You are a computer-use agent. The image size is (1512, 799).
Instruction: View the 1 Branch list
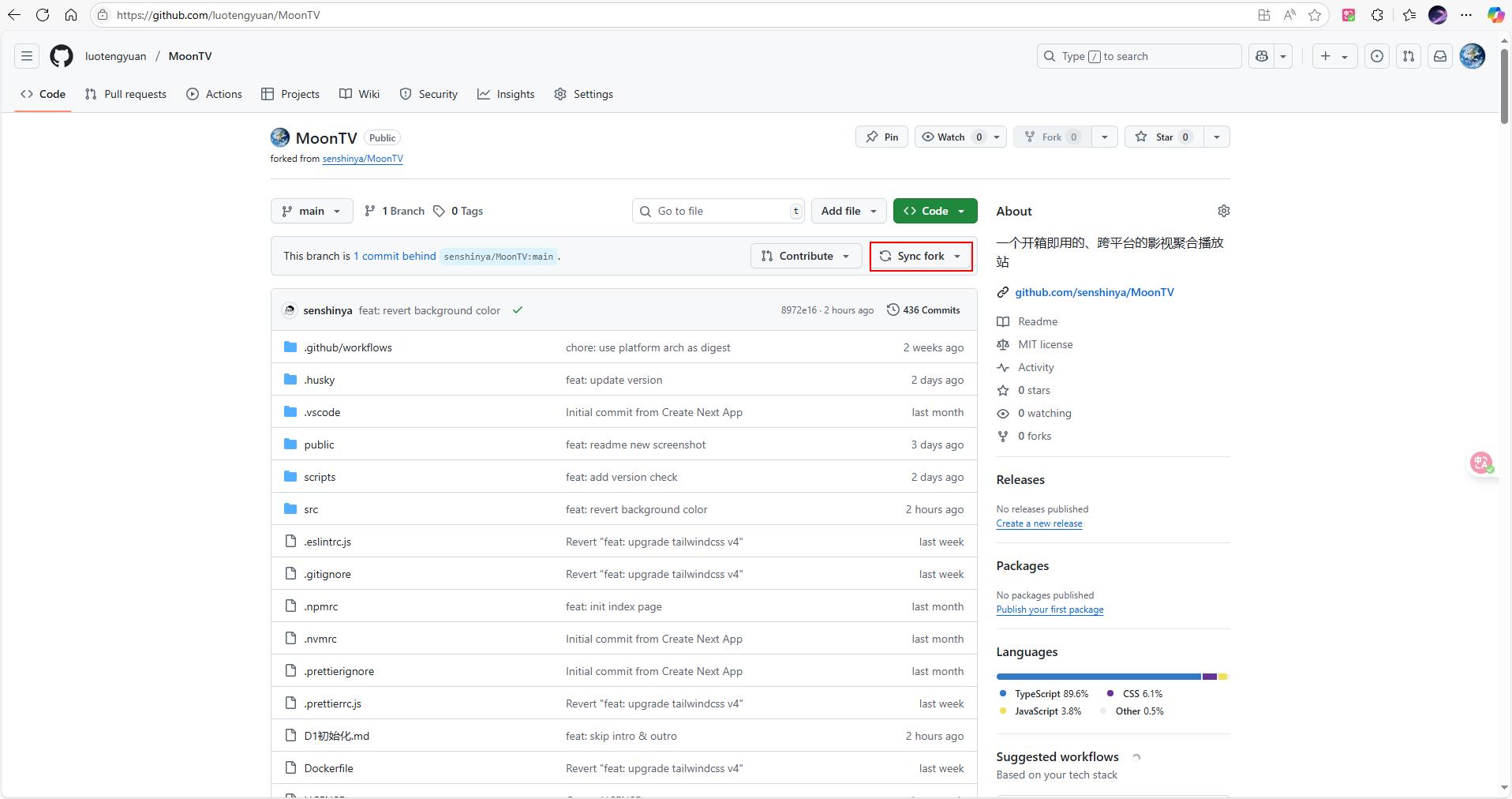[x=395, y=211]
